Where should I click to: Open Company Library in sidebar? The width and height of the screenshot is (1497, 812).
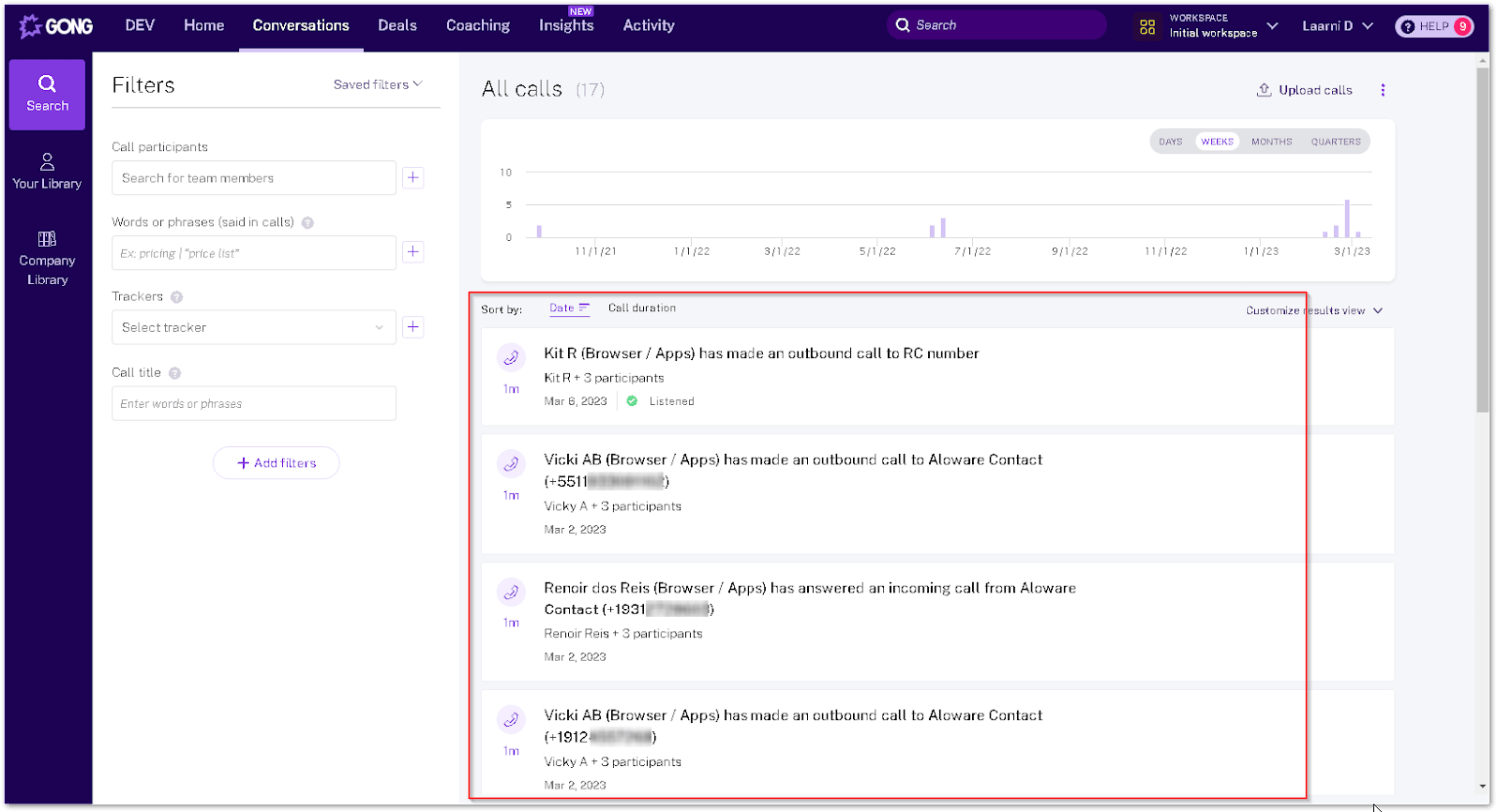(47, 258)
